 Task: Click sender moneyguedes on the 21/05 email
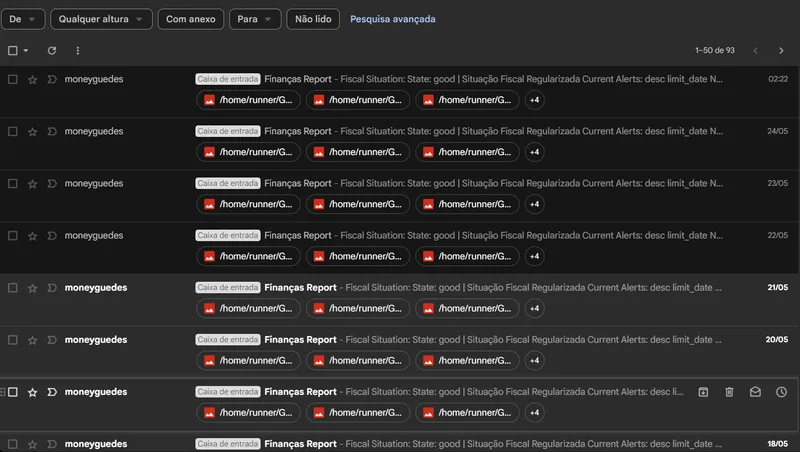(95, 287)
